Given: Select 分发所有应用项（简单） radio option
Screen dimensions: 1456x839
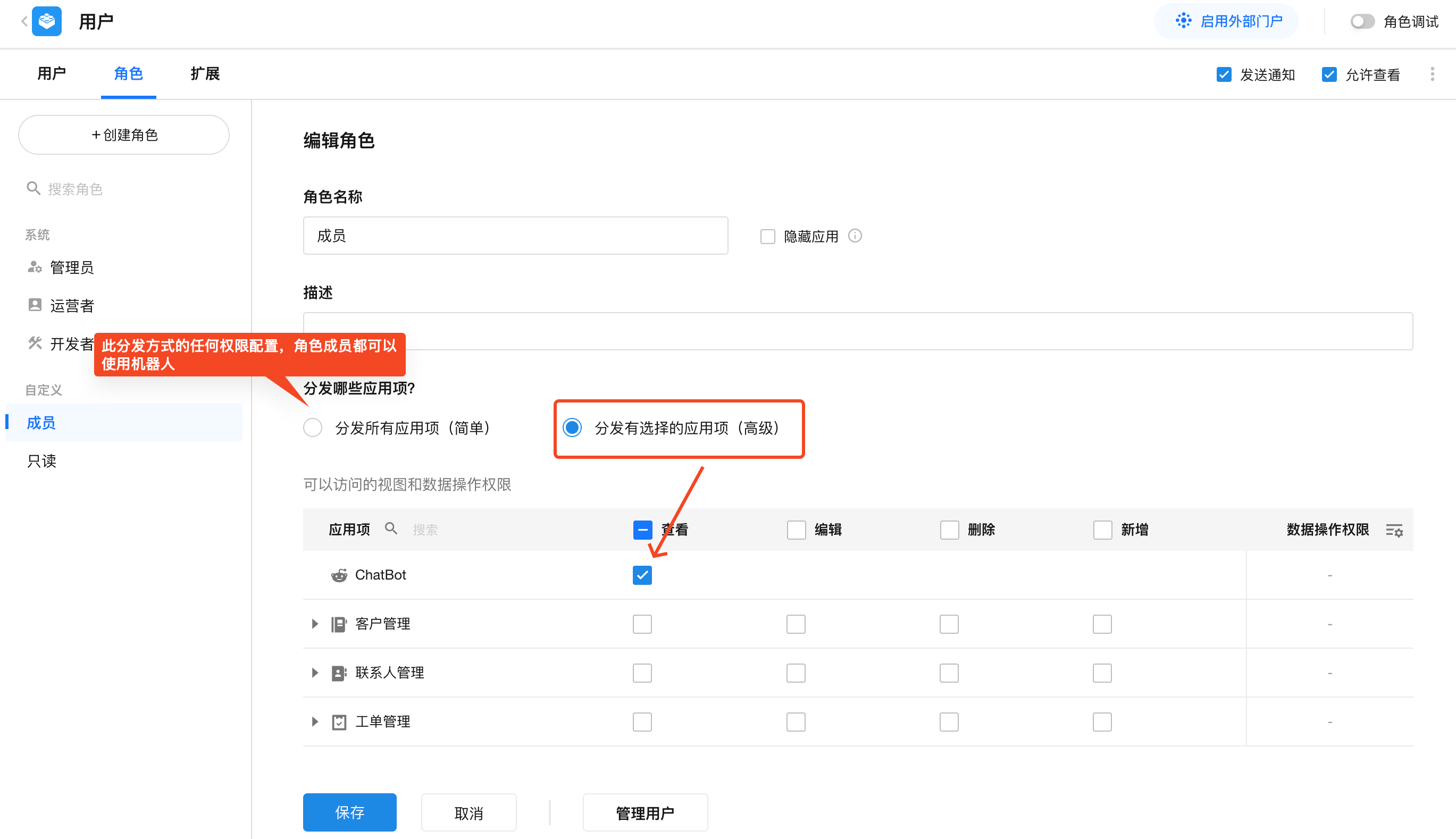Looking at the screenshot, I should click(x=313, y=428).
